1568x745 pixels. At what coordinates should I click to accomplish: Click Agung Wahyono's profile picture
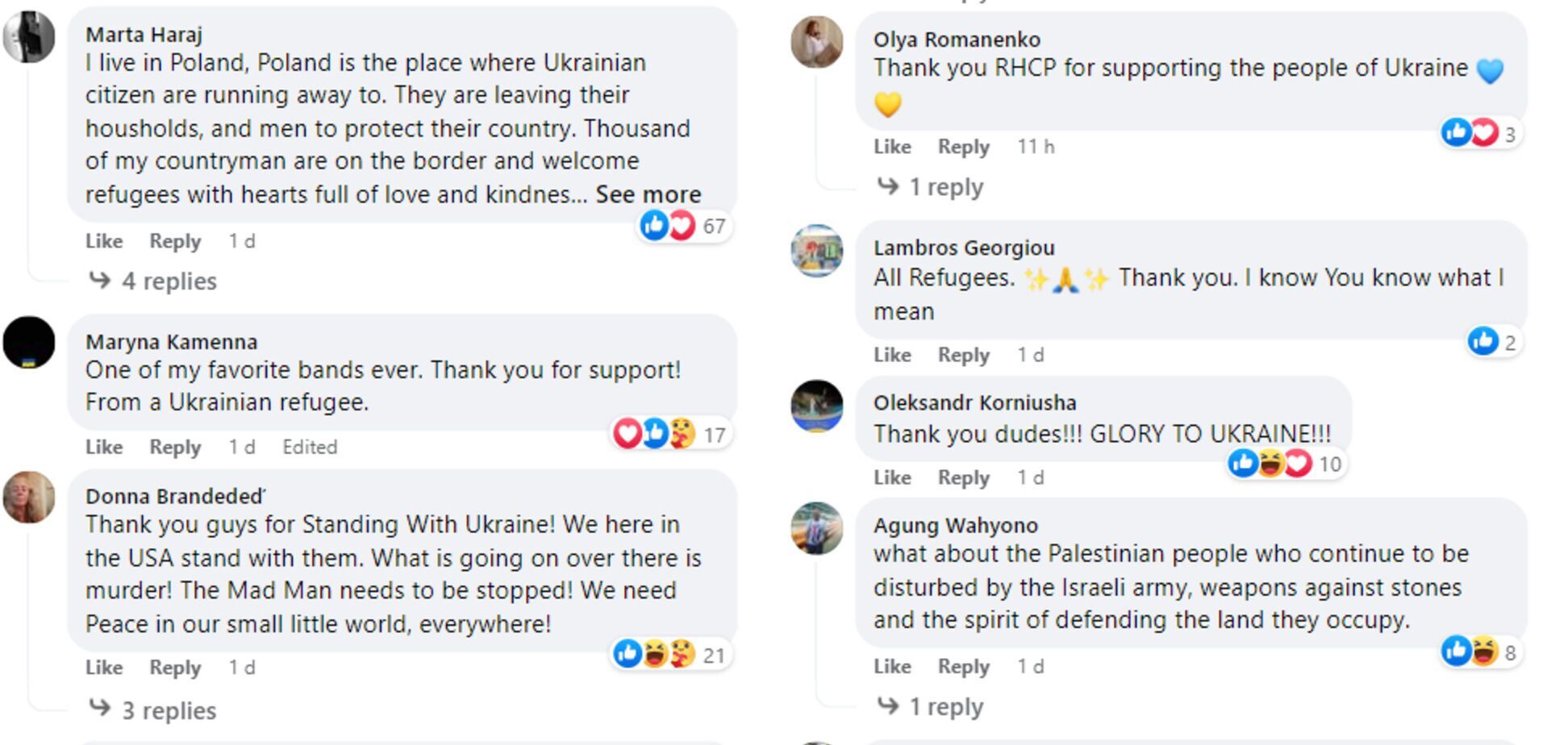[816, 529]
